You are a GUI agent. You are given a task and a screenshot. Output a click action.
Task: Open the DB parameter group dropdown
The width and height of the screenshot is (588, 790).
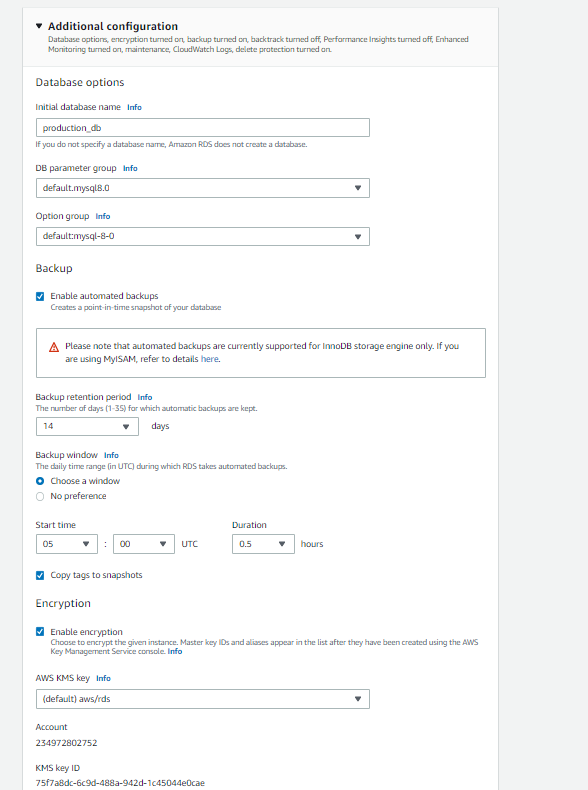tap(203, 188)
